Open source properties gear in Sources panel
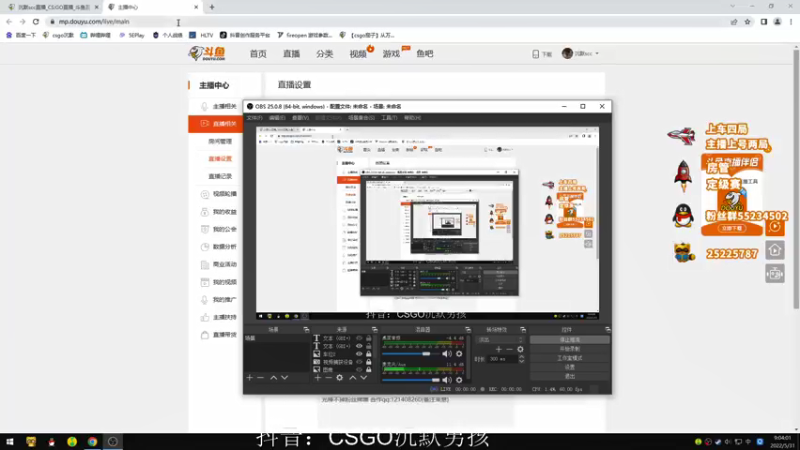800x450 pixels. pyautogui.click(x=340, y=378)
